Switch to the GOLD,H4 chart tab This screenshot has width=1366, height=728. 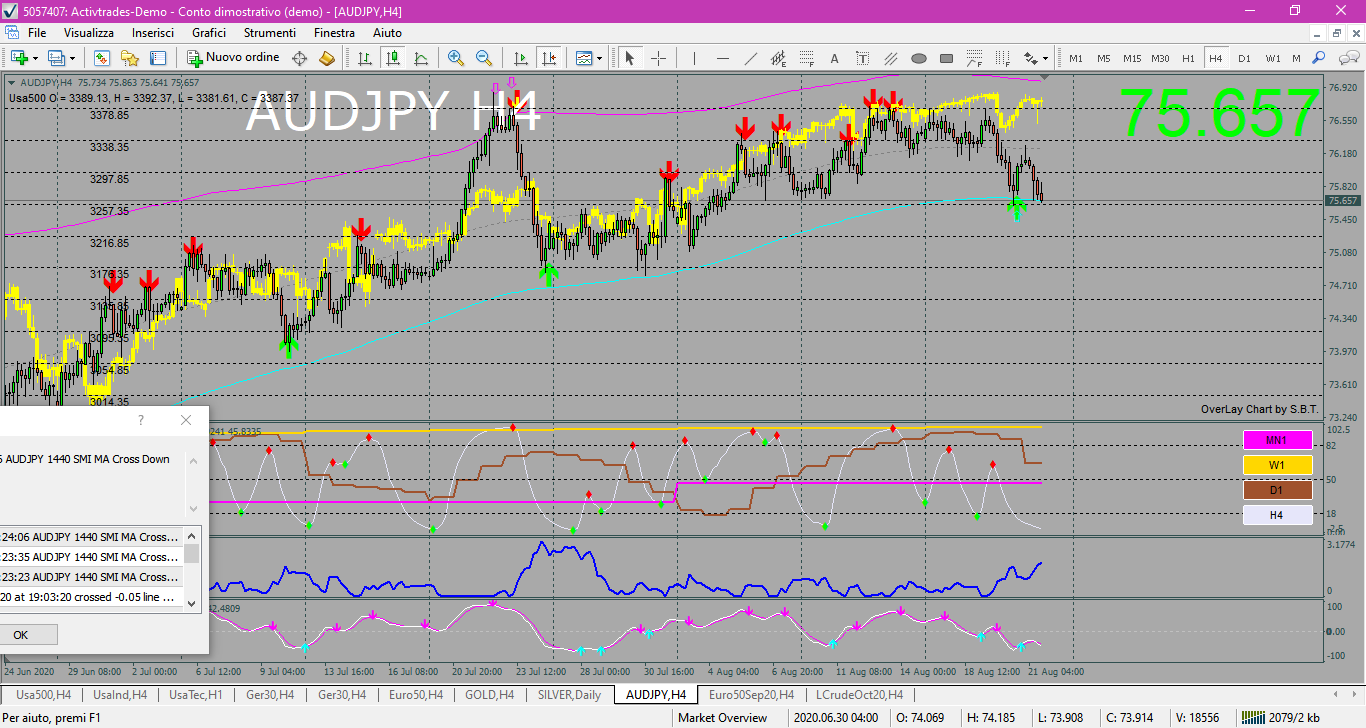(x=490, y=694)
